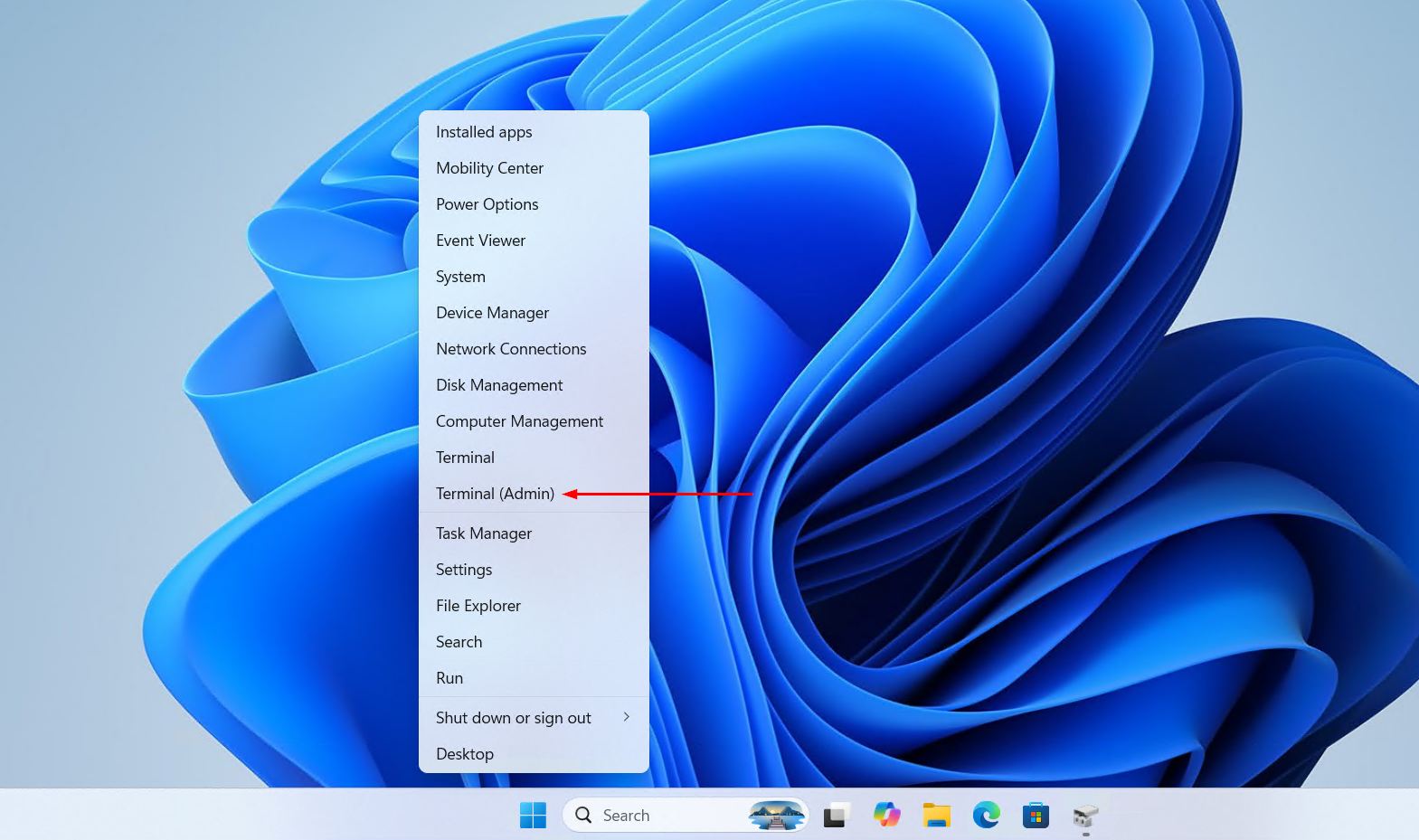
Task: Open Computer Management
Action: point(534,421)
